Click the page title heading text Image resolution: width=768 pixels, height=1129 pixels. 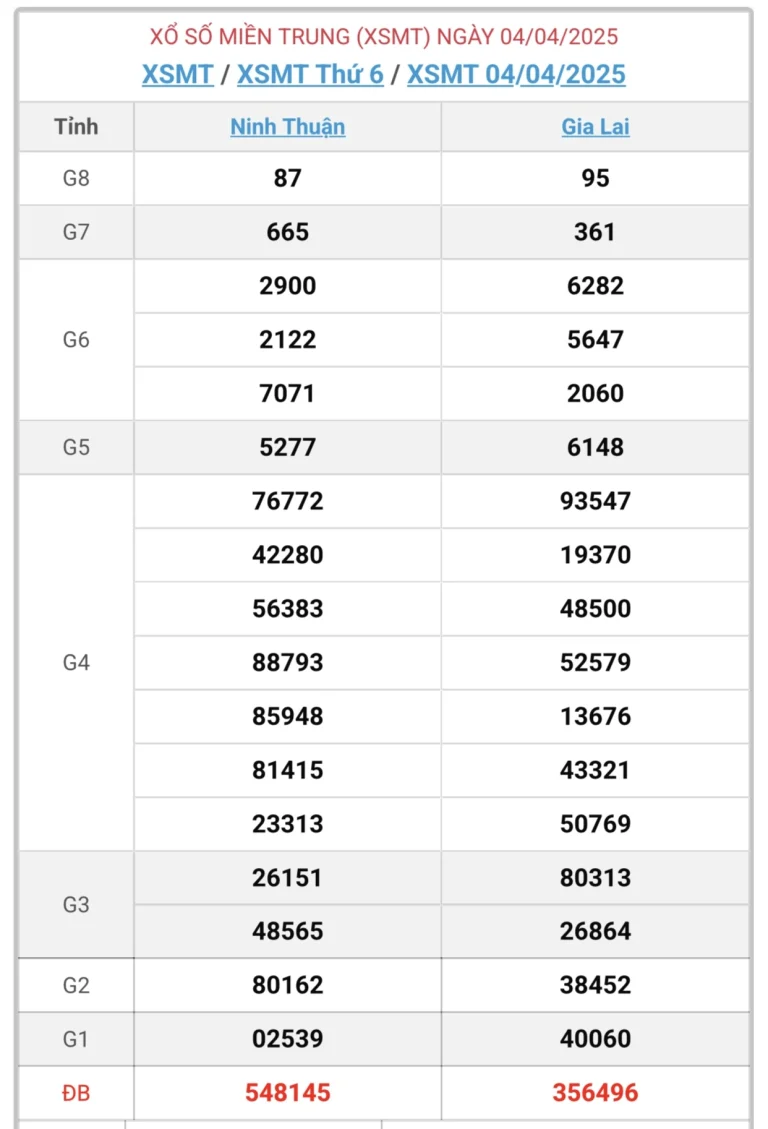pyautogui.click(x=384, y=37)
